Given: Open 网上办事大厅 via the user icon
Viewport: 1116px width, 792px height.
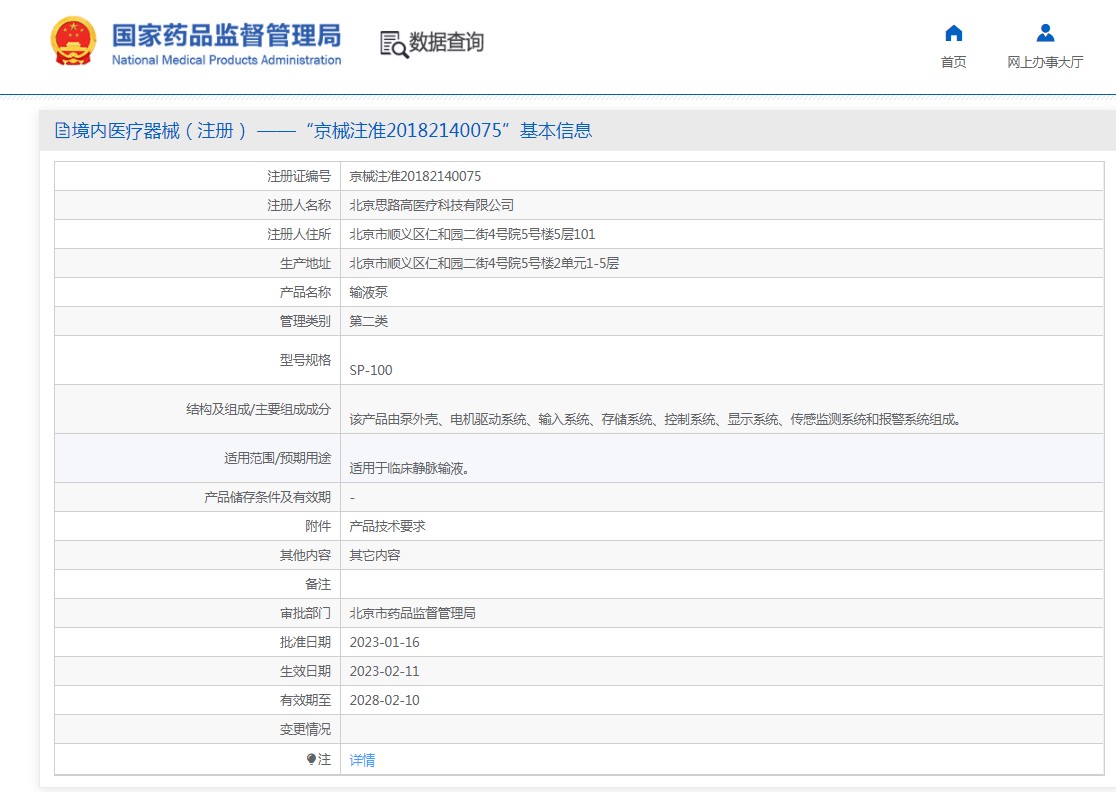Looking at the screenshot, I should (1045, 33).
